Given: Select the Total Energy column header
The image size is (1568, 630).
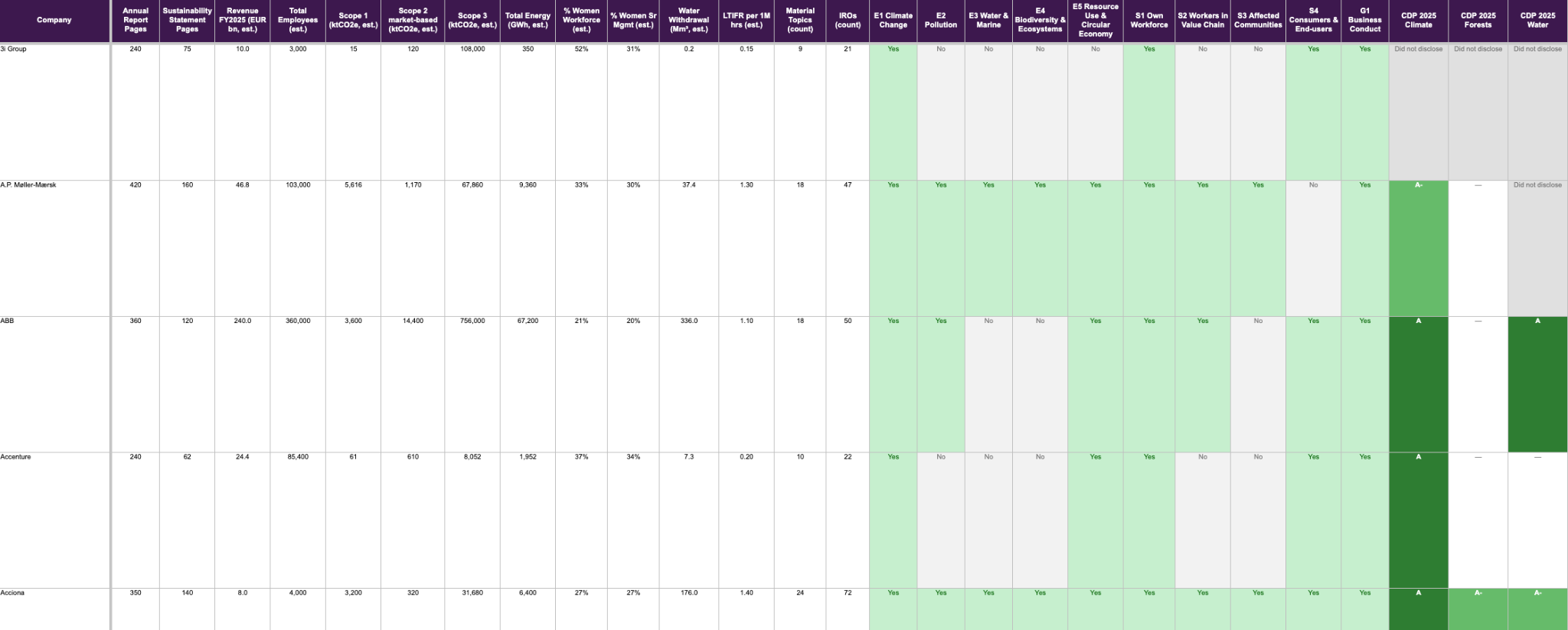Looking at the screenshot, I should click(528, 21).
